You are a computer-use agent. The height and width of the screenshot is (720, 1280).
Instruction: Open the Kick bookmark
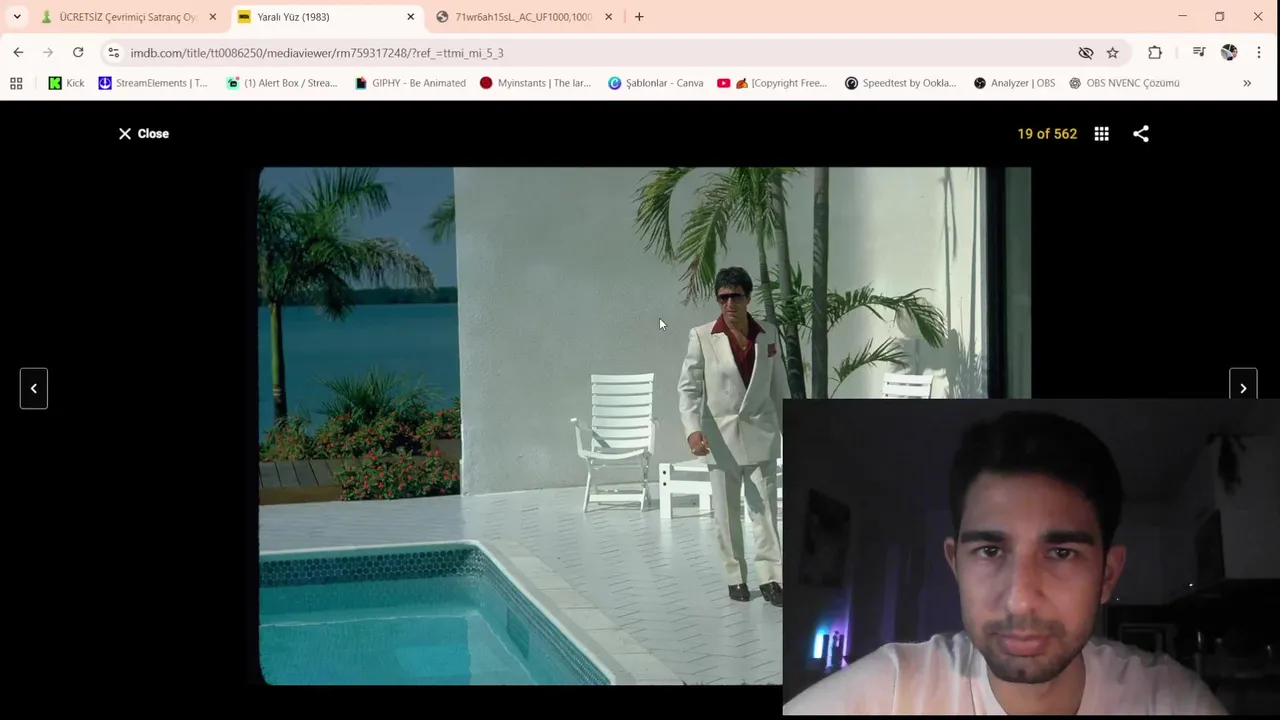[x=67, y=83]
